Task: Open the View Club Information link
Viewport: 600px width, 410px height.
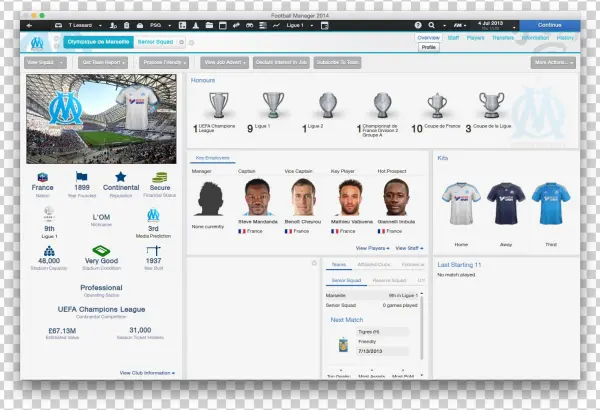Action: click(146, 372)
